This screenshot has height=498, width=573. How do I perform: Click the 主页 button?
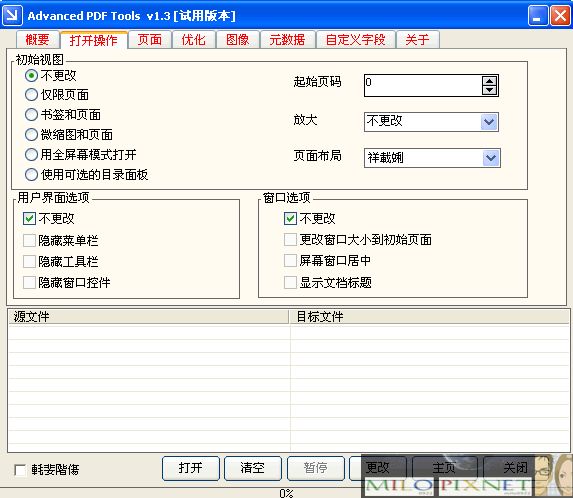pos(444,468)
